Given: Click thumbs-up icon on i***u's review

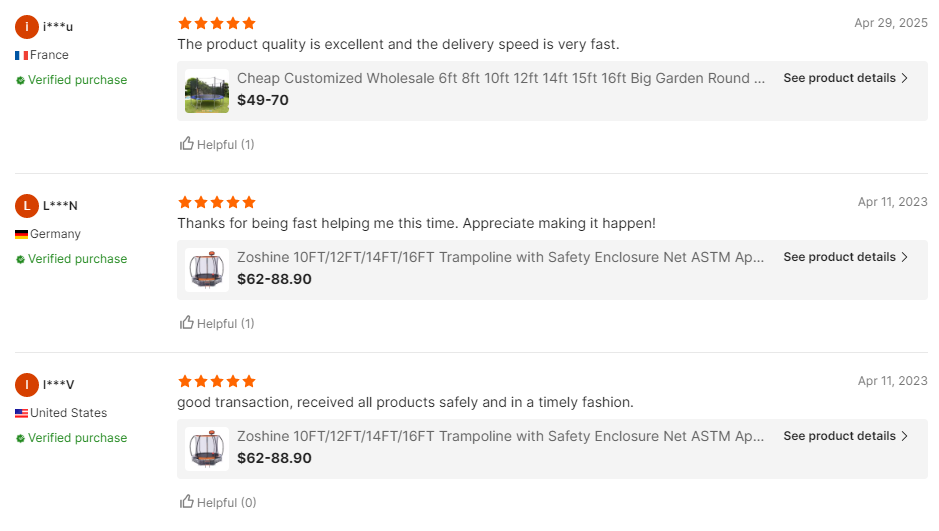Looking at the screenshot, I should (x=187, y=144).
